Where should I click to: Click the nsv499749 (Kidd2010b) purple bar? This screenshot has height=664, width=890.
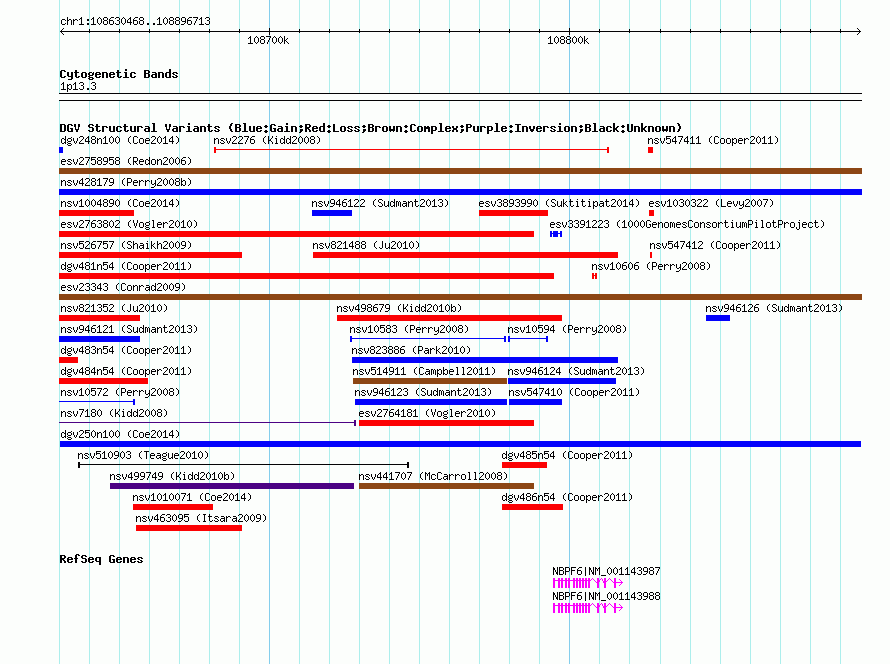tap(232, 486)
